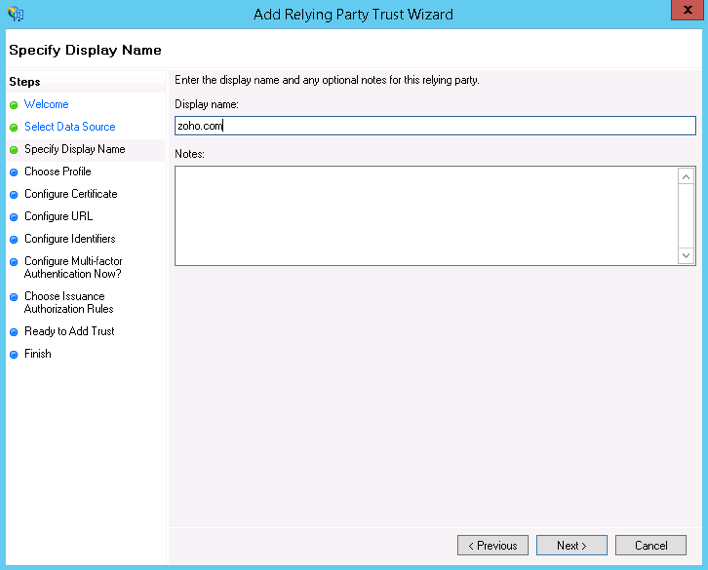This screenshot has height=570, width=708.
Task: Click the blue bullet beside Choose Profile
Action: click(x=14, y=172)
